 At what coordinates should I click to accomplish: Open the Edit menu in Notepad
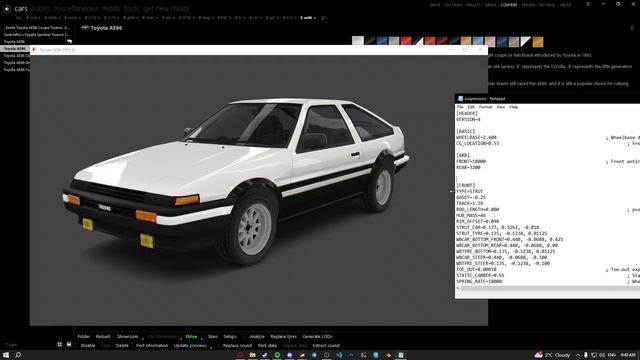point(471,107)
